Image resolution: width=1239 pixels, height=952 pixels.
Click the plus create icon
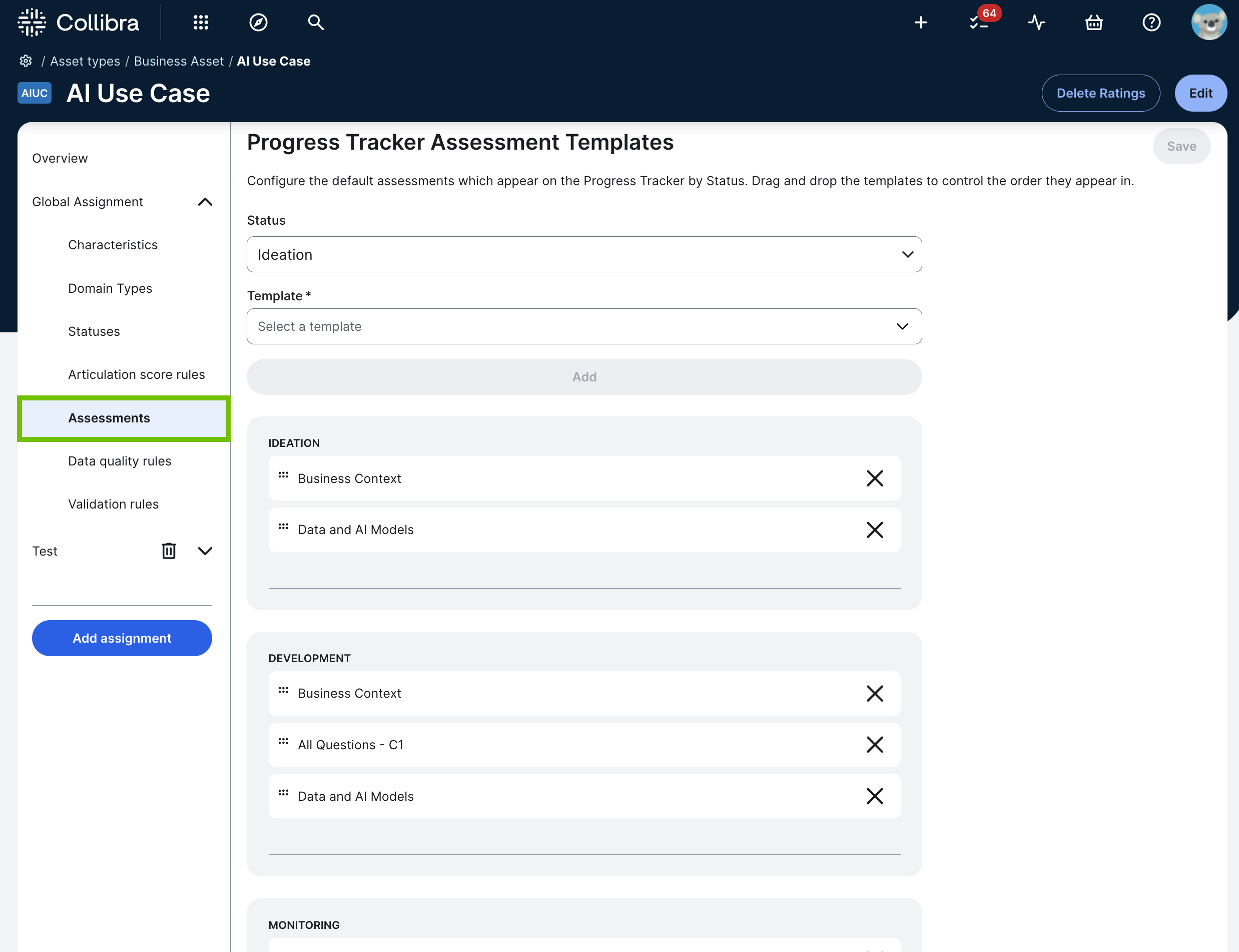921,22
